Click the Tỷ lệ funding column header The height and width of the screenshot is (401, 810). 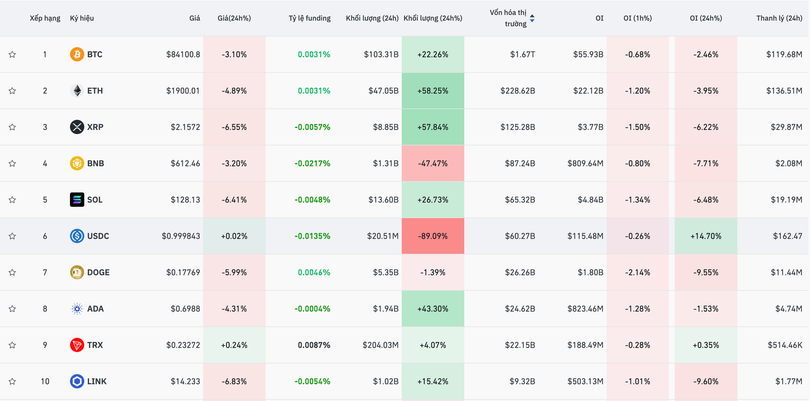click(x=309, y=18)
